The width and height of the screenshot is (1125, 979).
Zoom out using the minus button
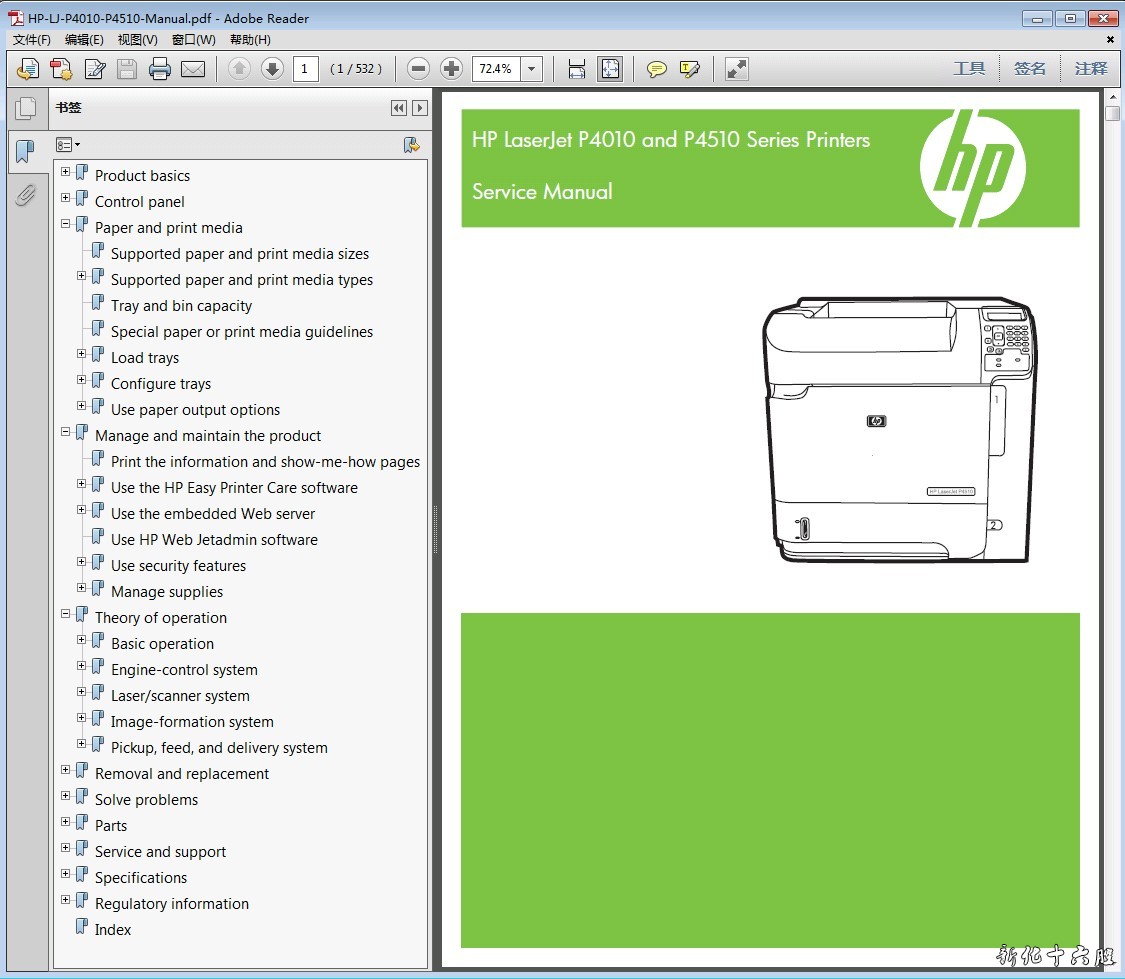coord(419,69)
